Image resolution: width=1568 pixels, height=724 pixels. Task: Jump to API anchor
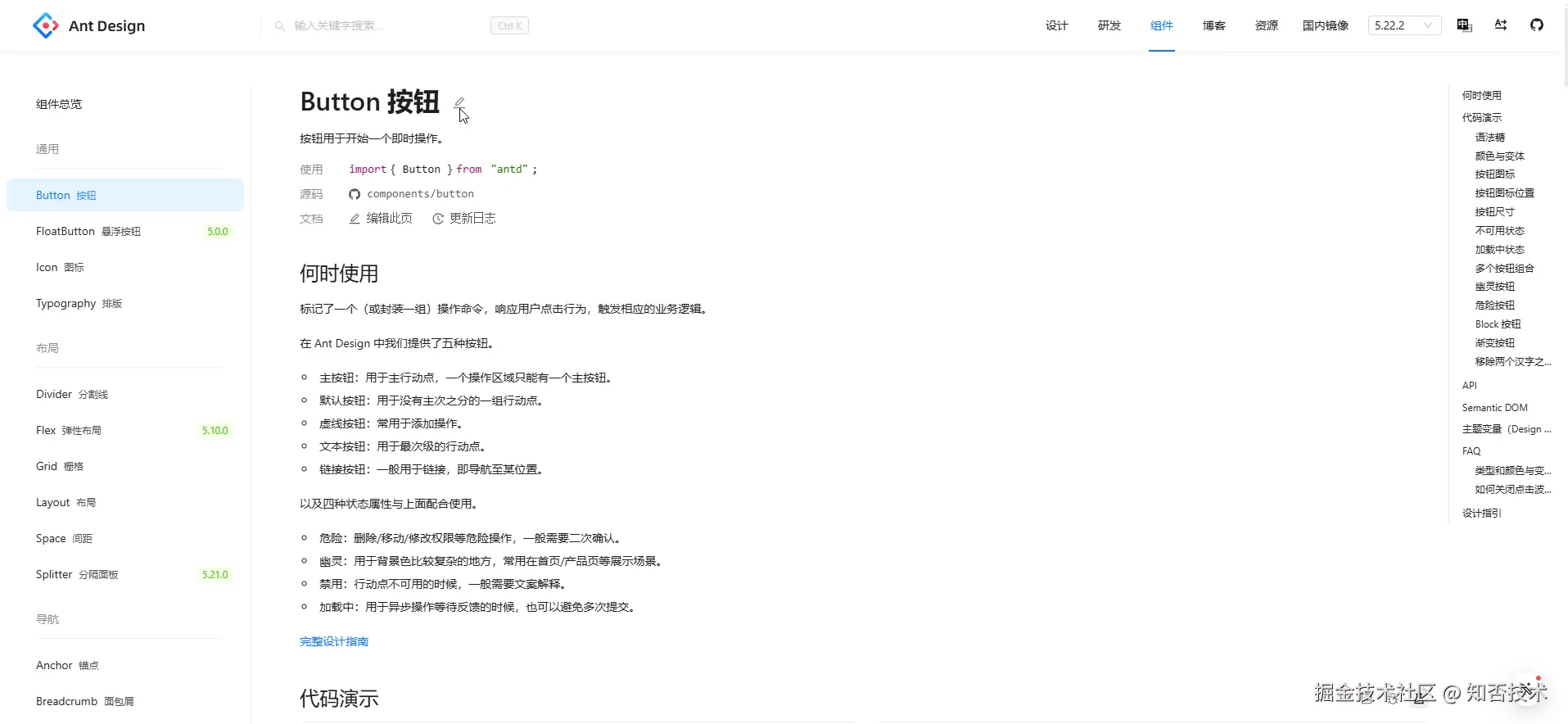1470,386
